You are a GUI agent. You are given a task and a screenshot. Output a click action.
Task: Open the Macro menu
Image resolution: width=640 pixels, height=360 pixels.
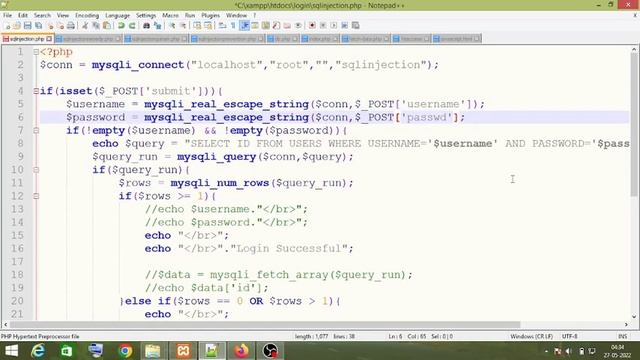[x=171, y=16]
